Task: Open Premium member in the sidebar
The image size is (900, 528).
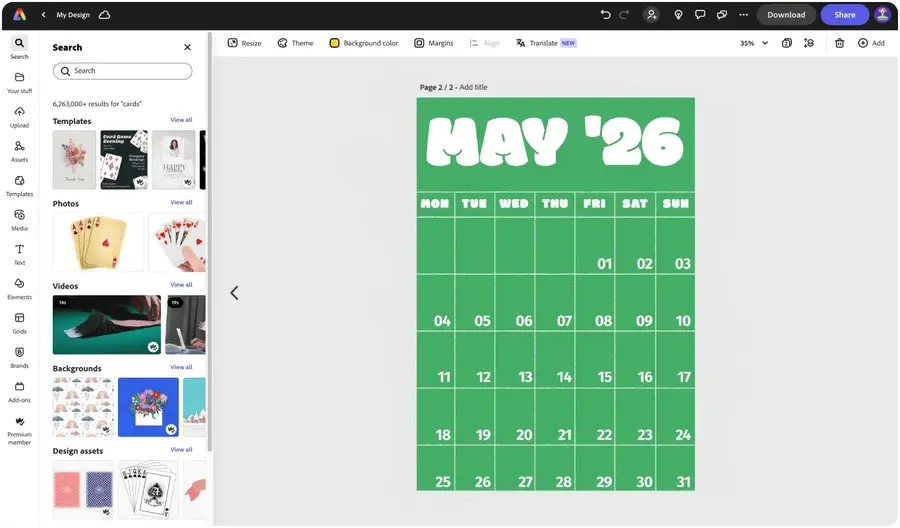Action: 20,430
